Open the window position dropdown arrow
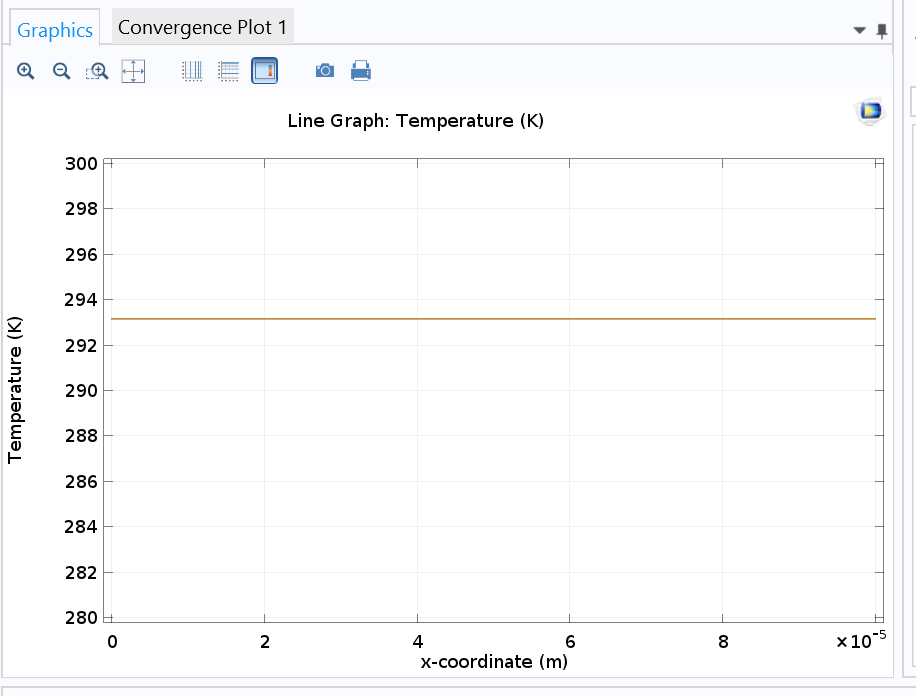This screenshot has width=916, height=696. click(859, 31)
